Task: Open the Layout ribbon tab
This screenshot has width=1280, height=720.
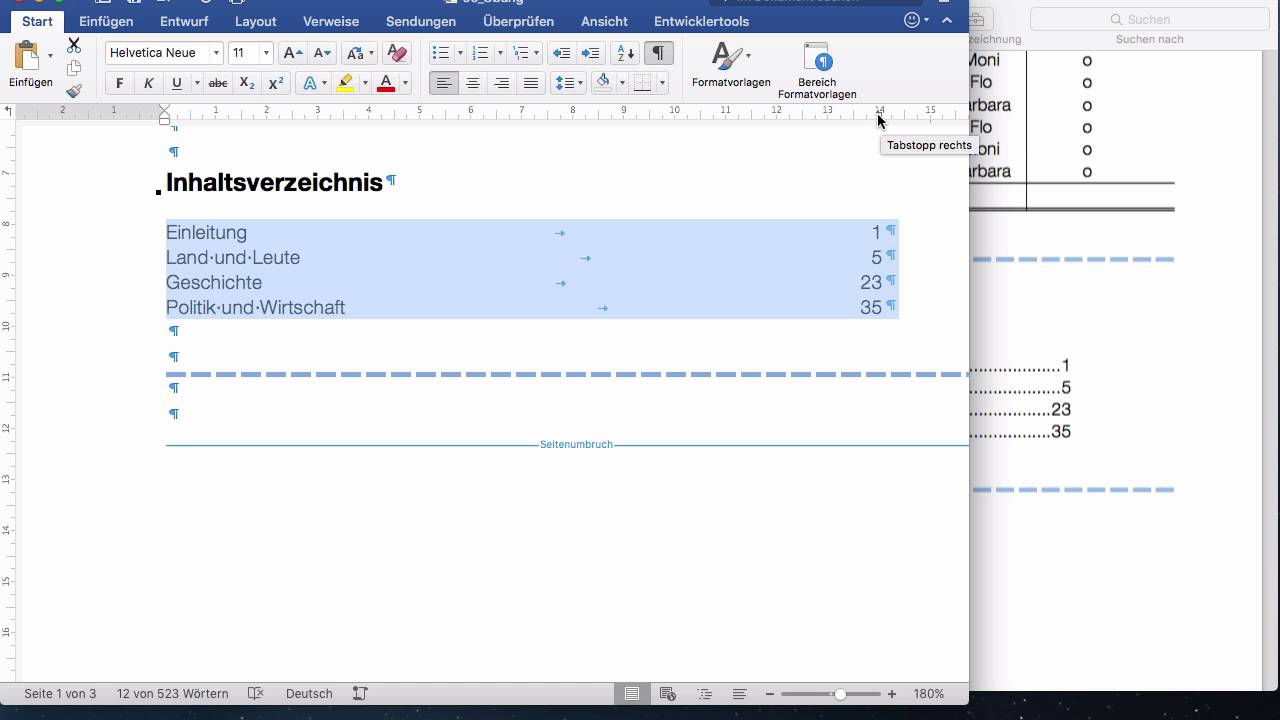Action: (256, 21)
